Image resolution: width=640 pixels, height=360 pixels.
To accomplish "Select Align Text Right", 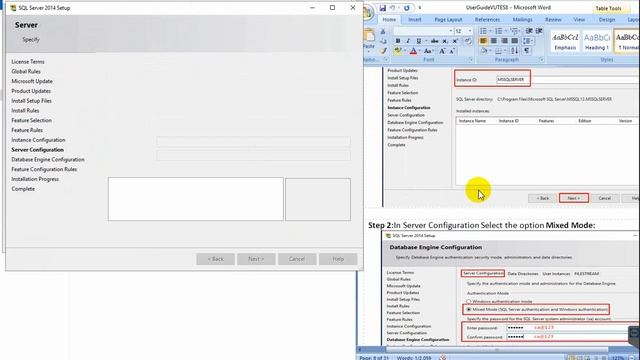I will tap(504, 41).
